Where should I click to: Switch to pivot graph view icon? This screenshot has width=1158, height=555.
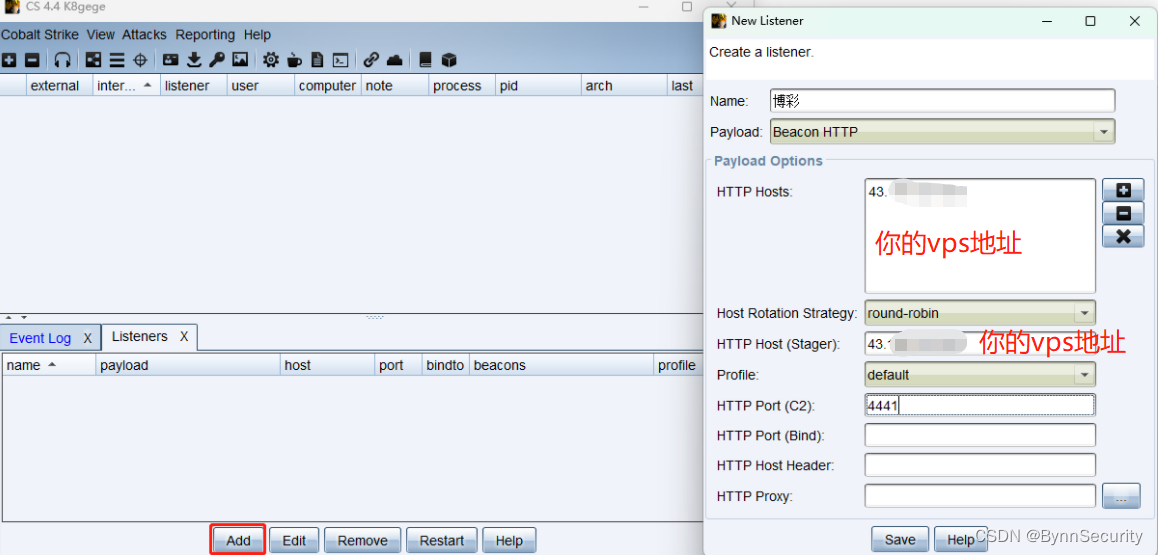pos(94,60)
